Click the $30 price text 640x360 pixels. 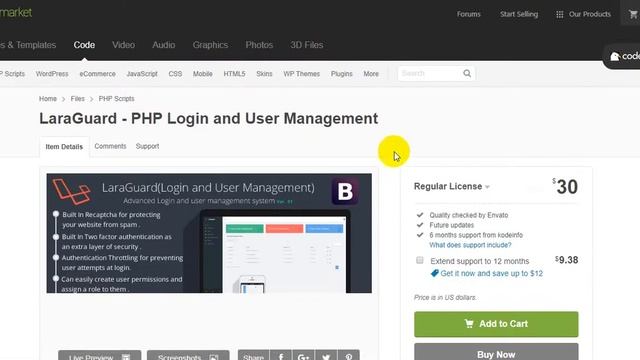pos(565,187)
